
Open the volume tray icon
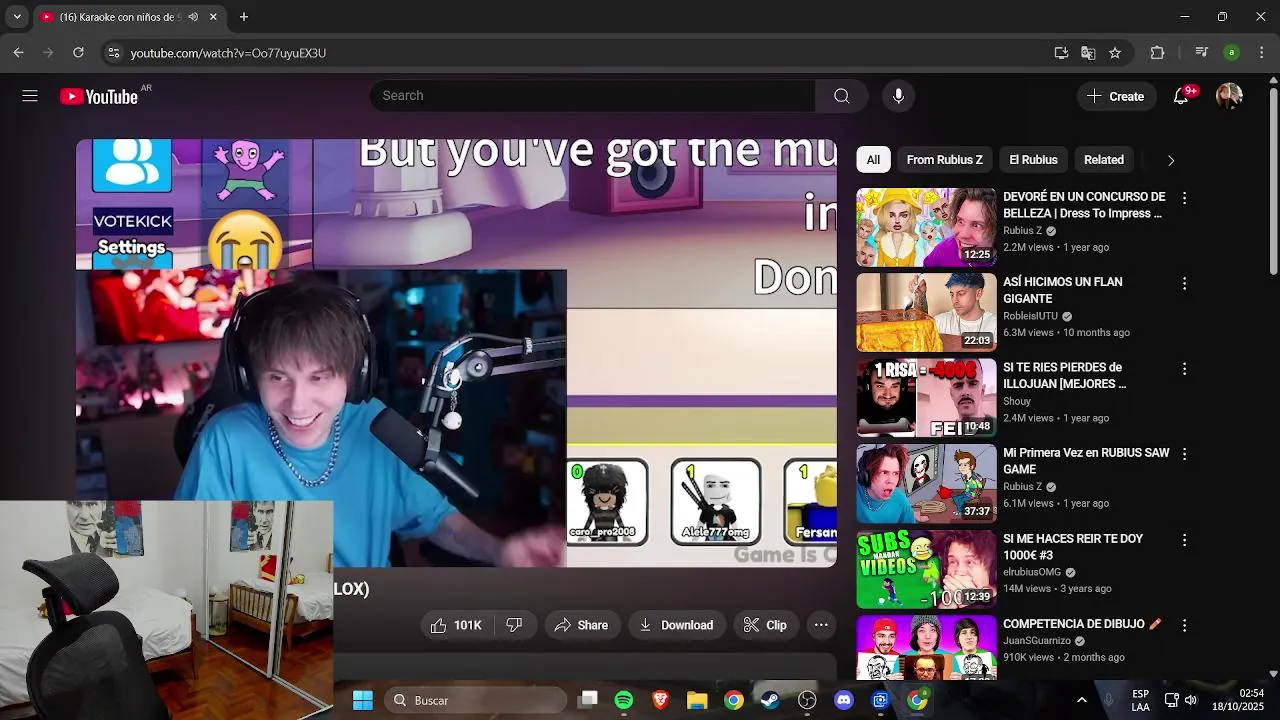click(1190, 700)
